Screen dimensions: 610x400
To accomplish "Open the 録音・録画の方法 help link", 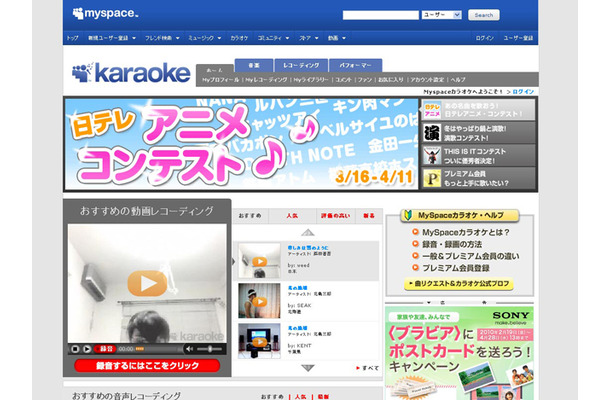I will [x=452, y=244].
